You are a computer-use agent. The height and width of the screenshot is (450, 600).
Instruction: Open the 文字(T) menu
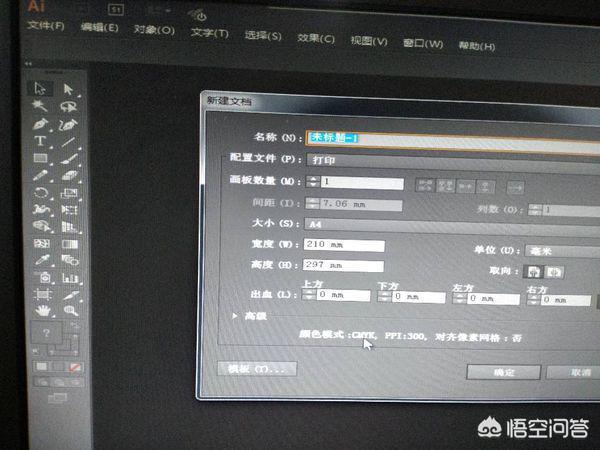(x=210, y=33)
